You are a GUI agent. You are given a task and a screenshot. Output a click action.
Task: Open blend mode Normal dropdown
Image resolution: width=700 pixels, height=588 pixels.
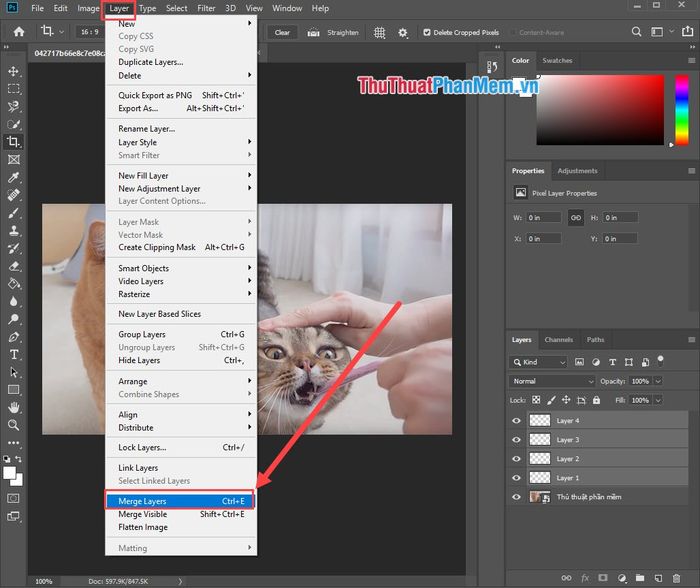click(x=552, y=381)
